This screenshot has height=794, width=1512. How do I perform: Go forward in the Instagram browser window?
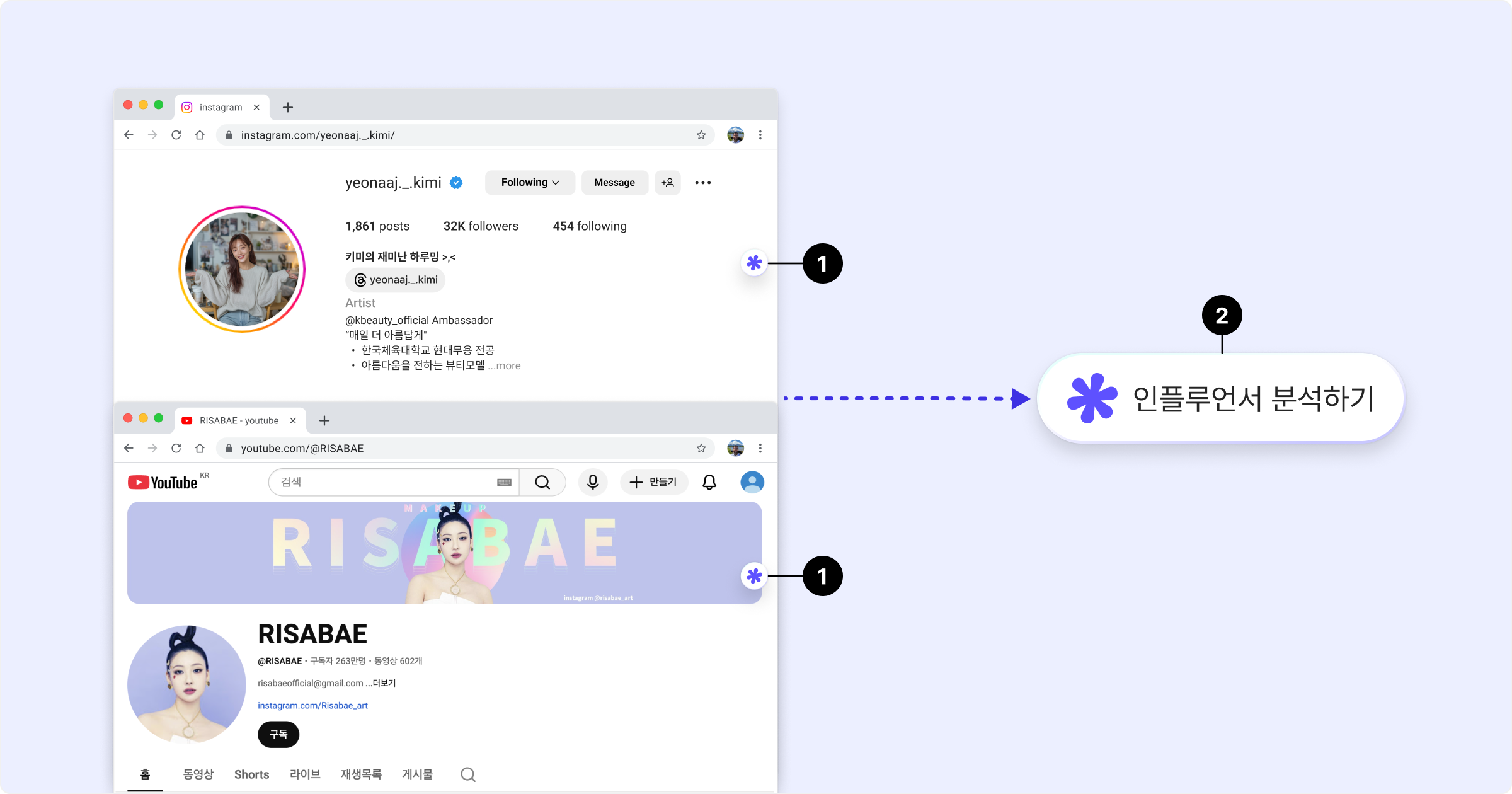point(152,135)
